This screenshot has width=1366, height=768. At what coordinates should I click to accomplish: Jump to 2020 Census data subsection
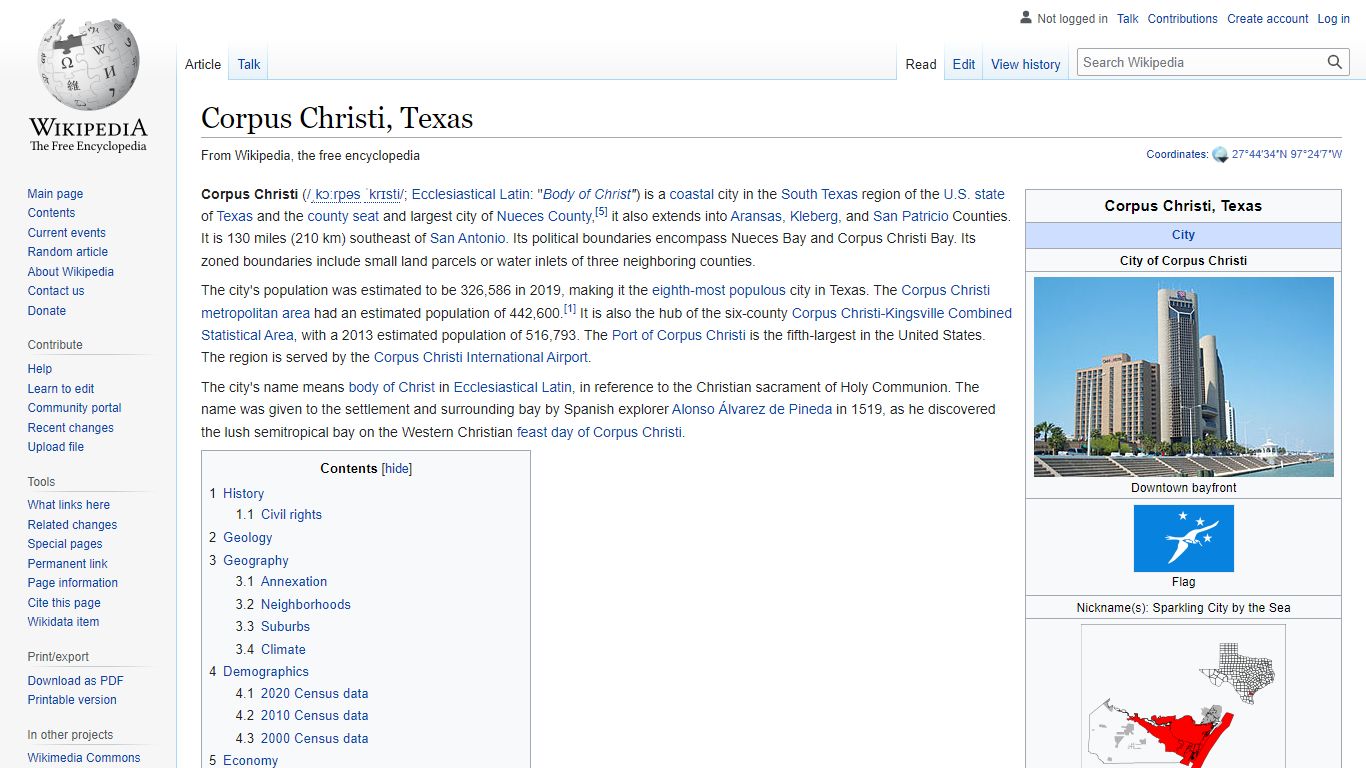click(x=314, y=693)
